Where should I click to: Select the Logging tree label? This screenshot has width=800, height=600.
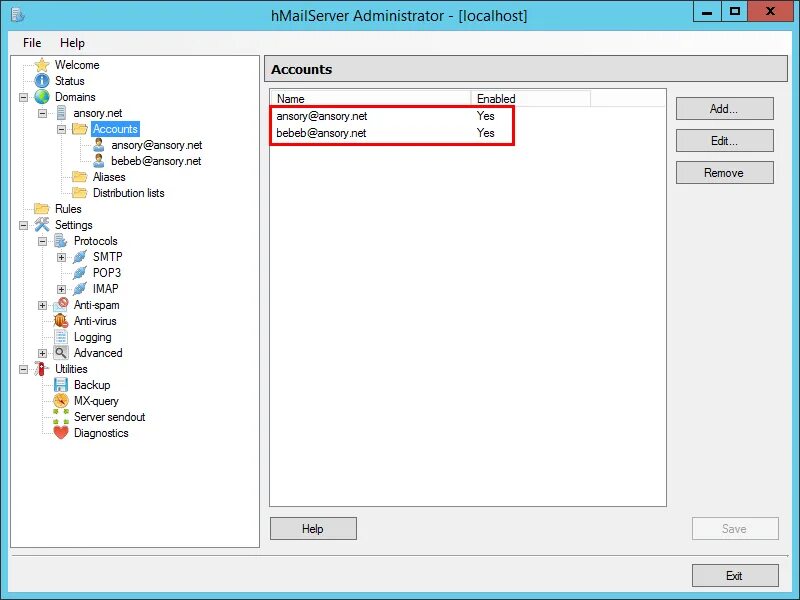92,337
